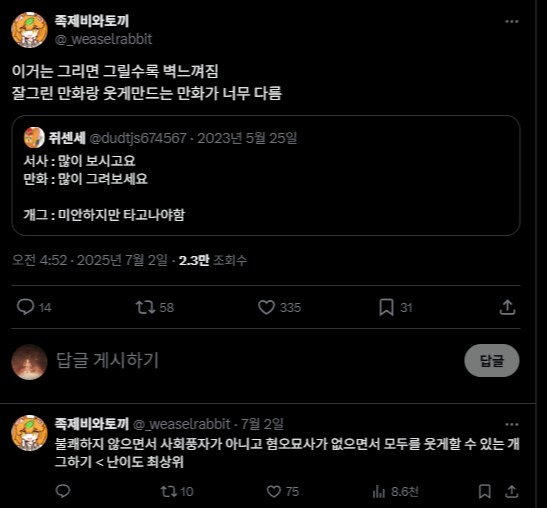Click the reply icon with 14 replies

coord(25,307)
